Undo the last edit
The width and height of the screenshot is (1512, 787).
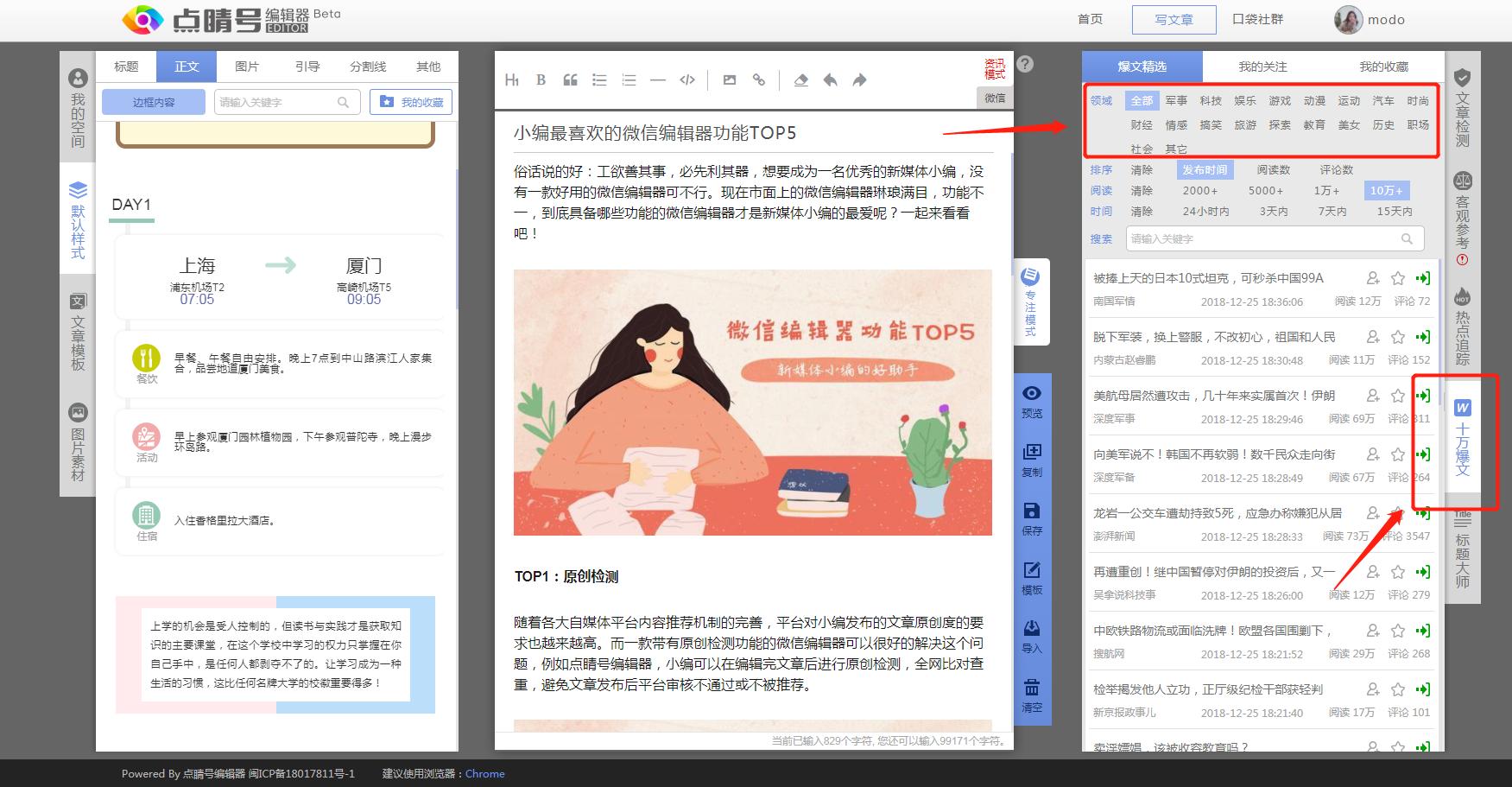pyautogui.click(x=830, y=80)
